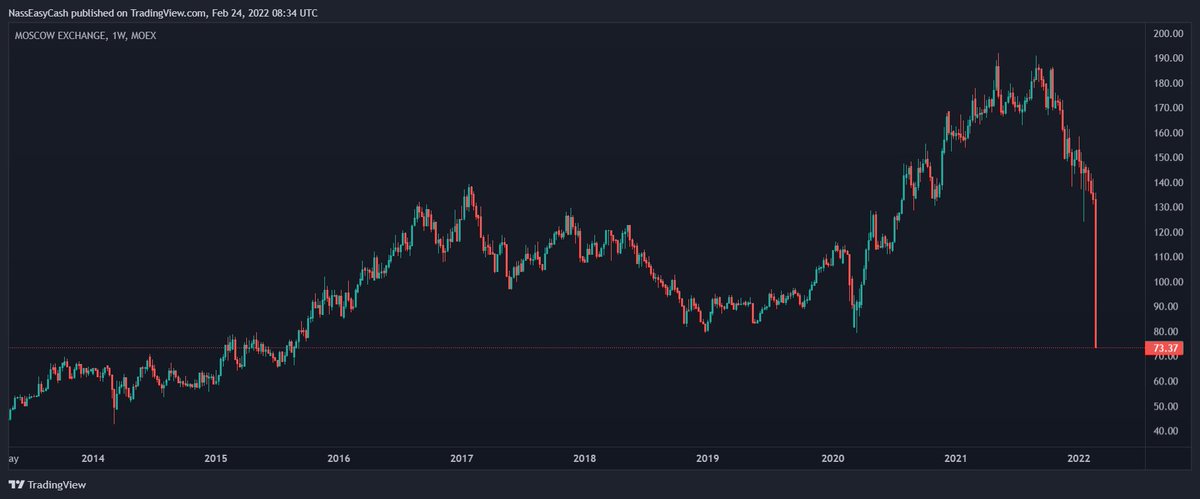Click the 100.00 price axis label
The height and width of the screenshot is (499, 1200).
(1168, 282)
